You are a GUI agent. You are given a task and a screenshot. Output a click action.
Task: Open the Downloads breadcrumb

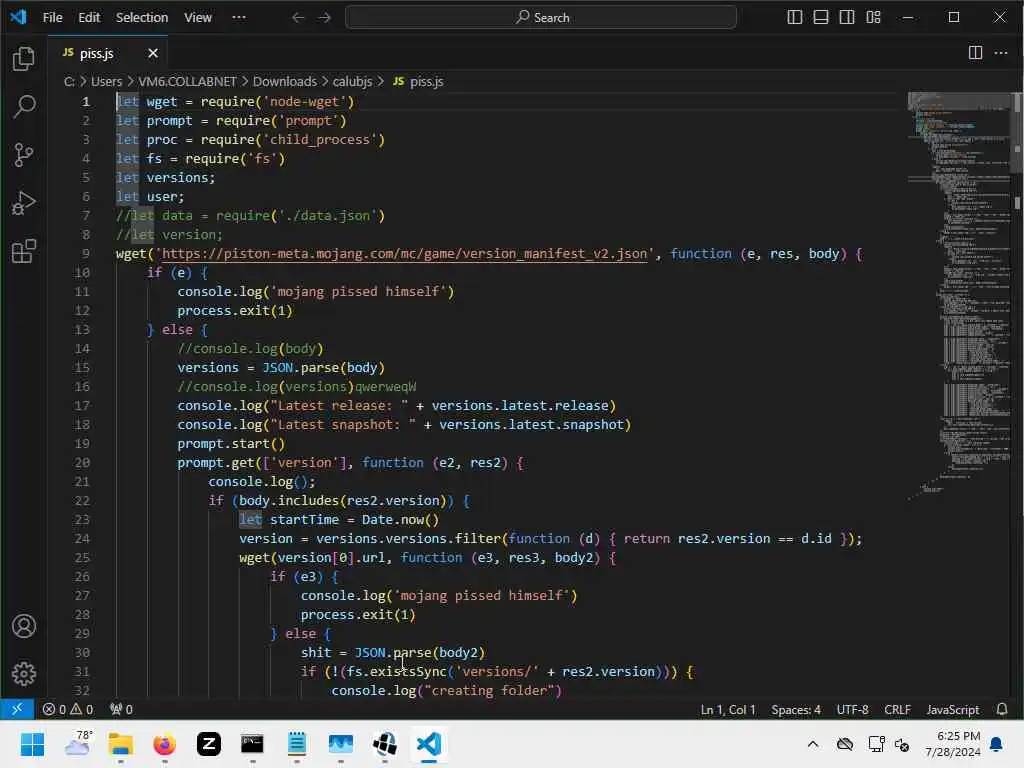pyautogui.click(x=285, y=82)
